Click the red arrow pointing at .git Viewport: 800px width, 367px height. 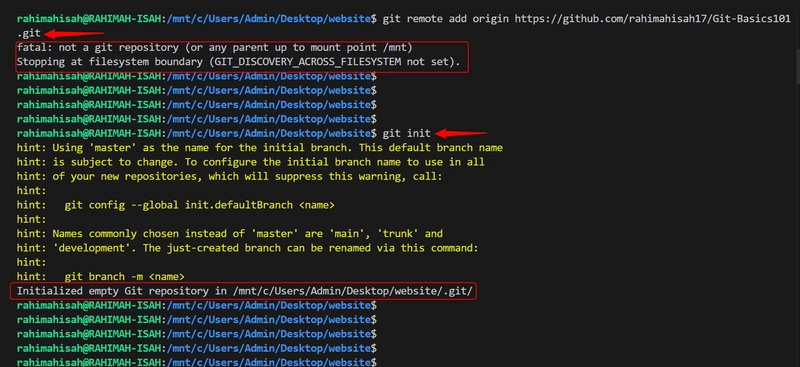click(x=74, y=34)
